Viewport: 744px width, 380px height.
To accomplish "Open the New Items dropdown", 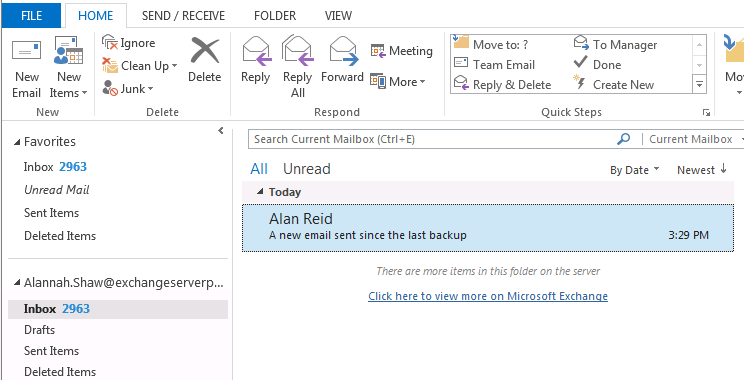I will [69, 84].
